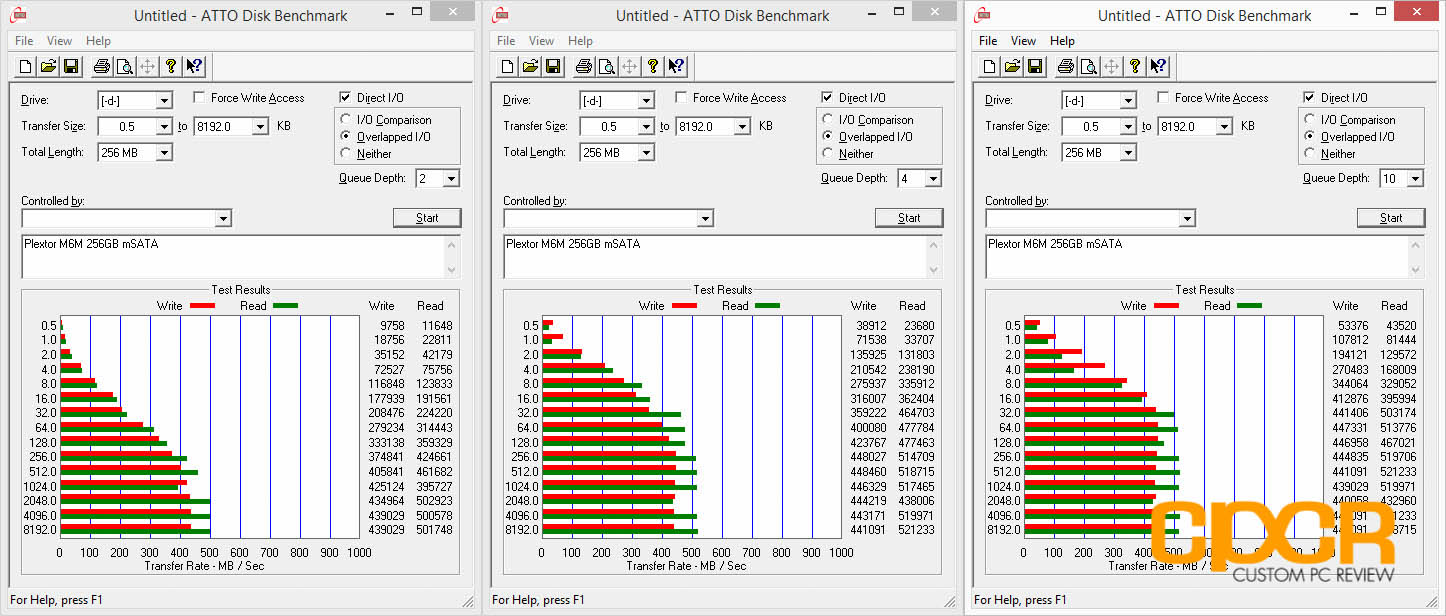Focus Plextor M6M description box, Queue Depth 4 window
This screenshot has width=1446, height=616.
(x=722, y=256)
